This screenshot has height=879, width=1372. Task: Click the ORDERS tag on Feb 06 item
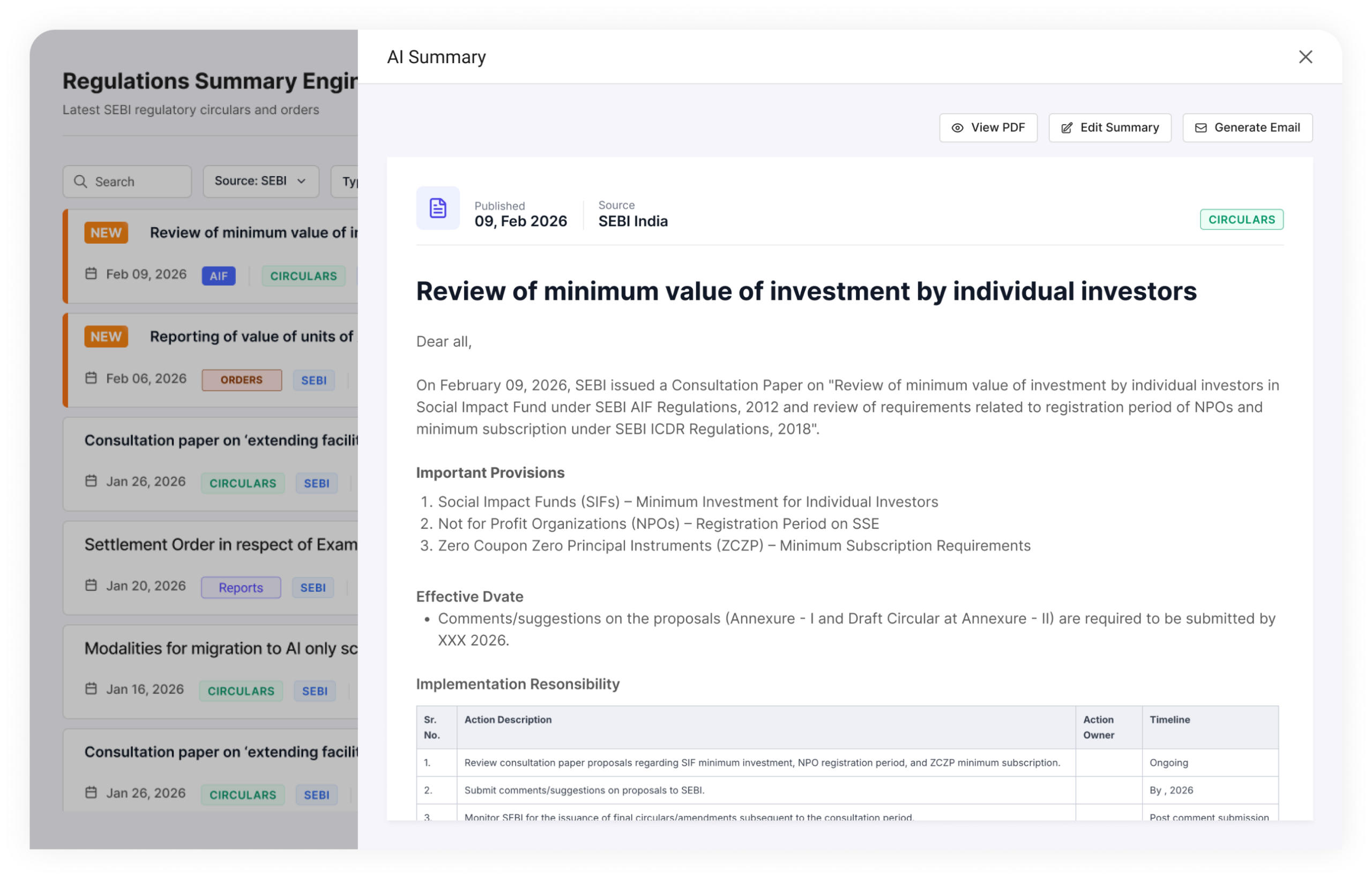[242, 380]
